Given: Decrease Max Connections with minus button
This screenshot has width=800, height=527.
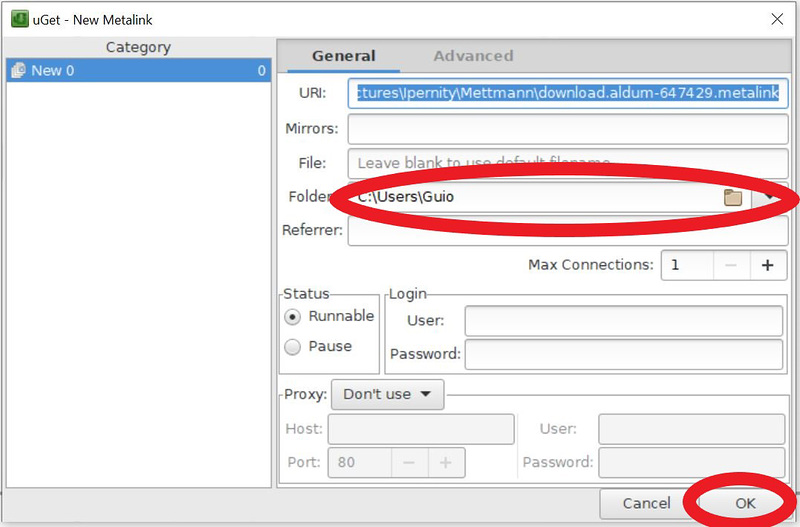Looking at the screenshot, I should (731, 265).
